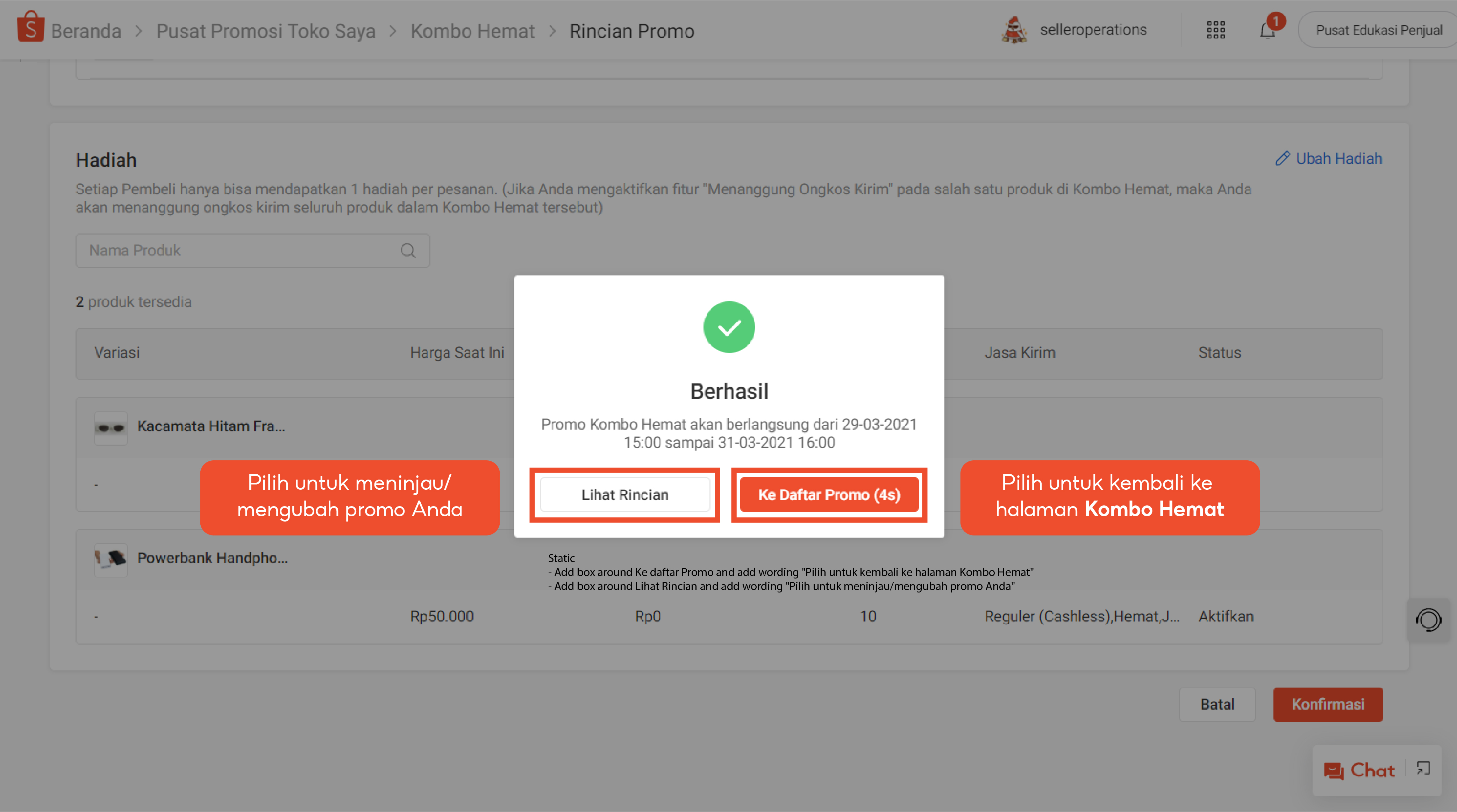Click the Kacamata Hitam product thumbnail

(111, 427)
